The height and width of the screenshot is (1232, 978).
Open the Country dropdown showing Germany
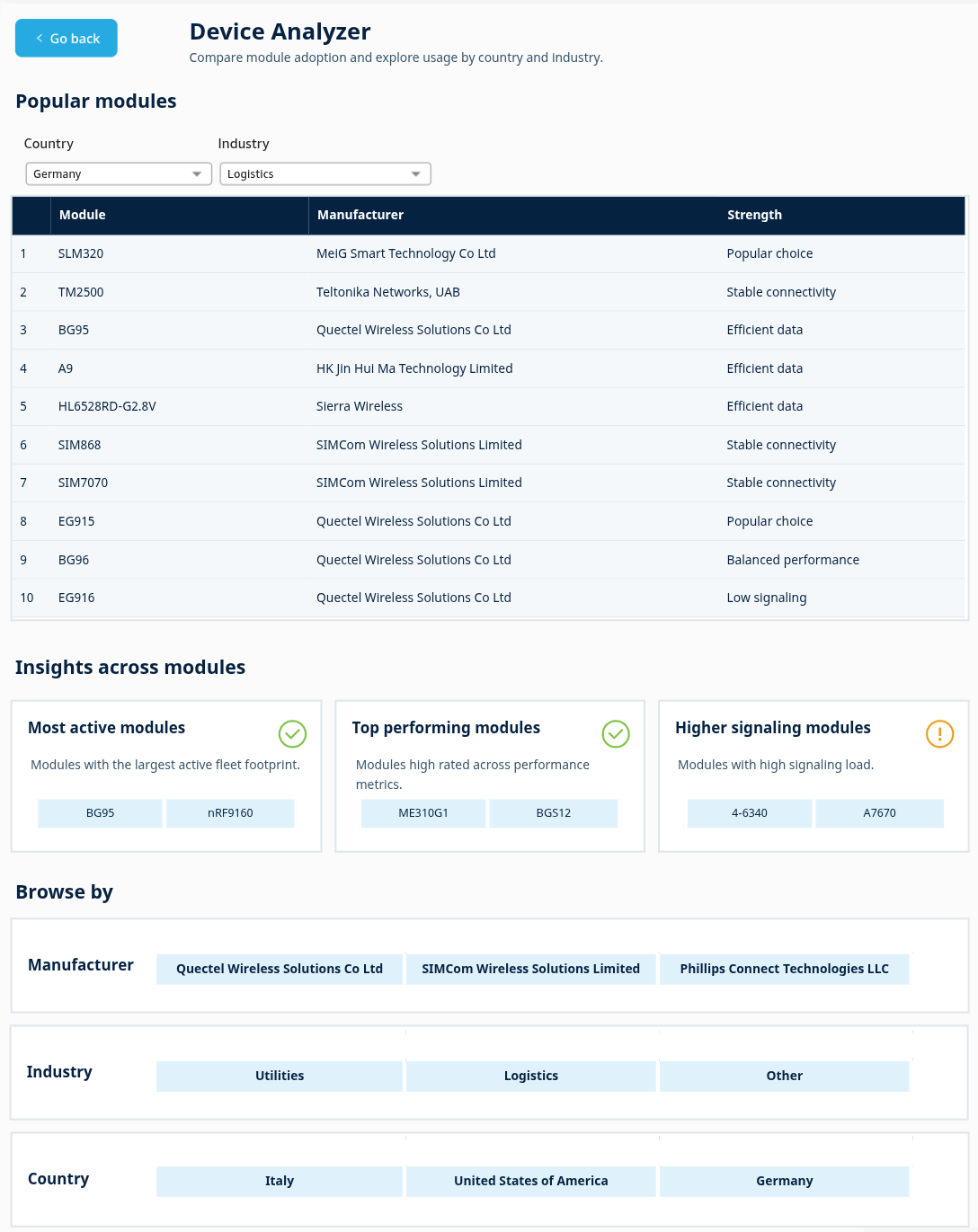[x=119, y=173]
